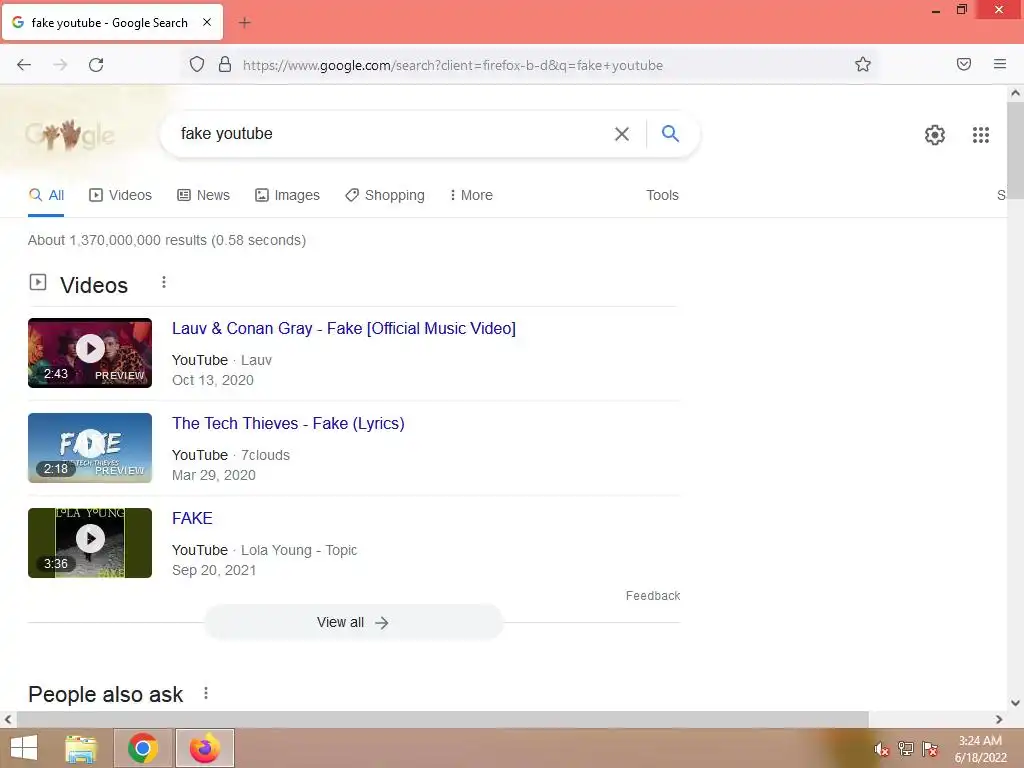Close the 'fake youtube - Google Search' tab
Screen dimensions: 1024x768
point(206,22)
